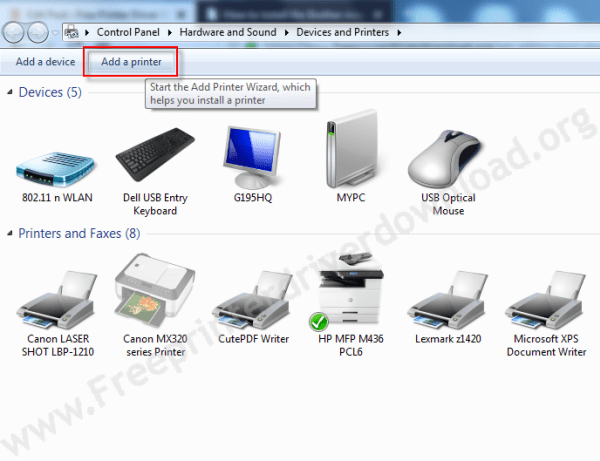Click the 'MYPC' label
Screen dimensions: 600x461
[x=351, y=197]
